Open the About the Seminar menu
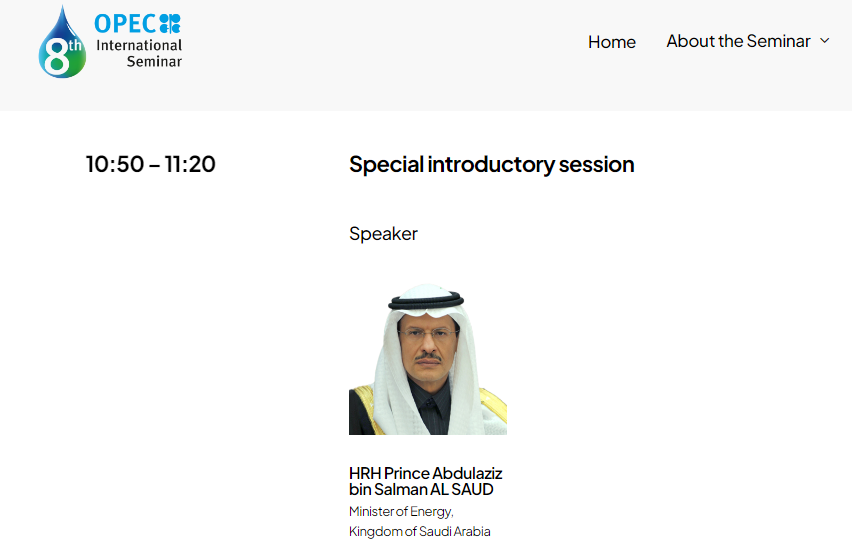Image resolution: width=852 pixels, height=548 pixels. [x=738, y=41]
